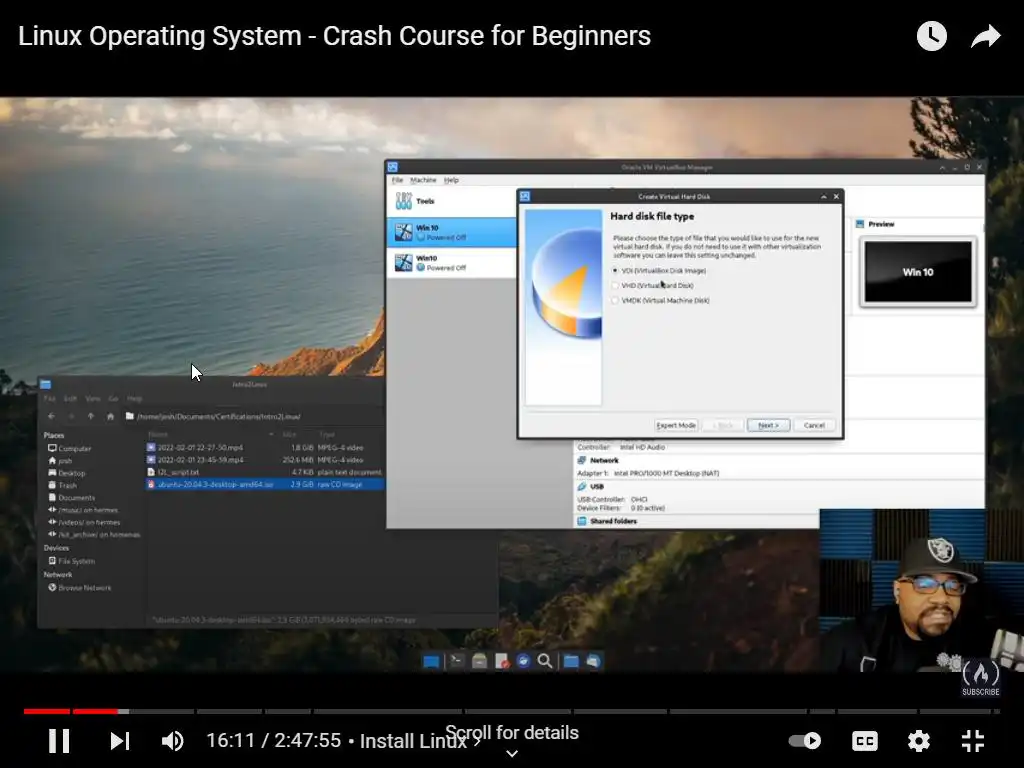Image resolution: width=1024 pixels, height=768 pixels.
Task: Go up one folder in file manager
Action: coord(91,416)
